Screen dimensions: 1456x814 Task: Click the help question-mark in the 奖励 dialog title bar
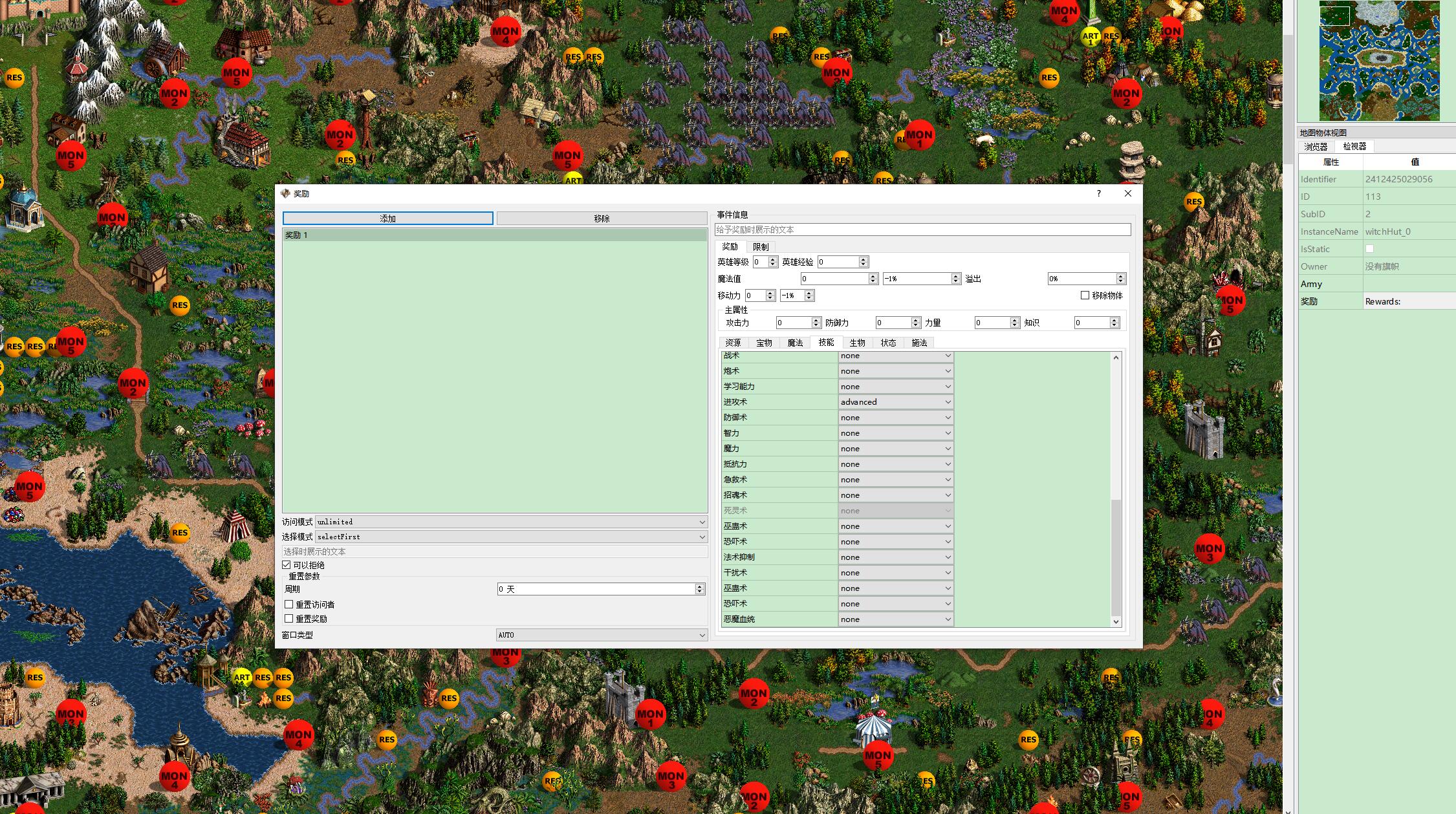[1098, 193]
